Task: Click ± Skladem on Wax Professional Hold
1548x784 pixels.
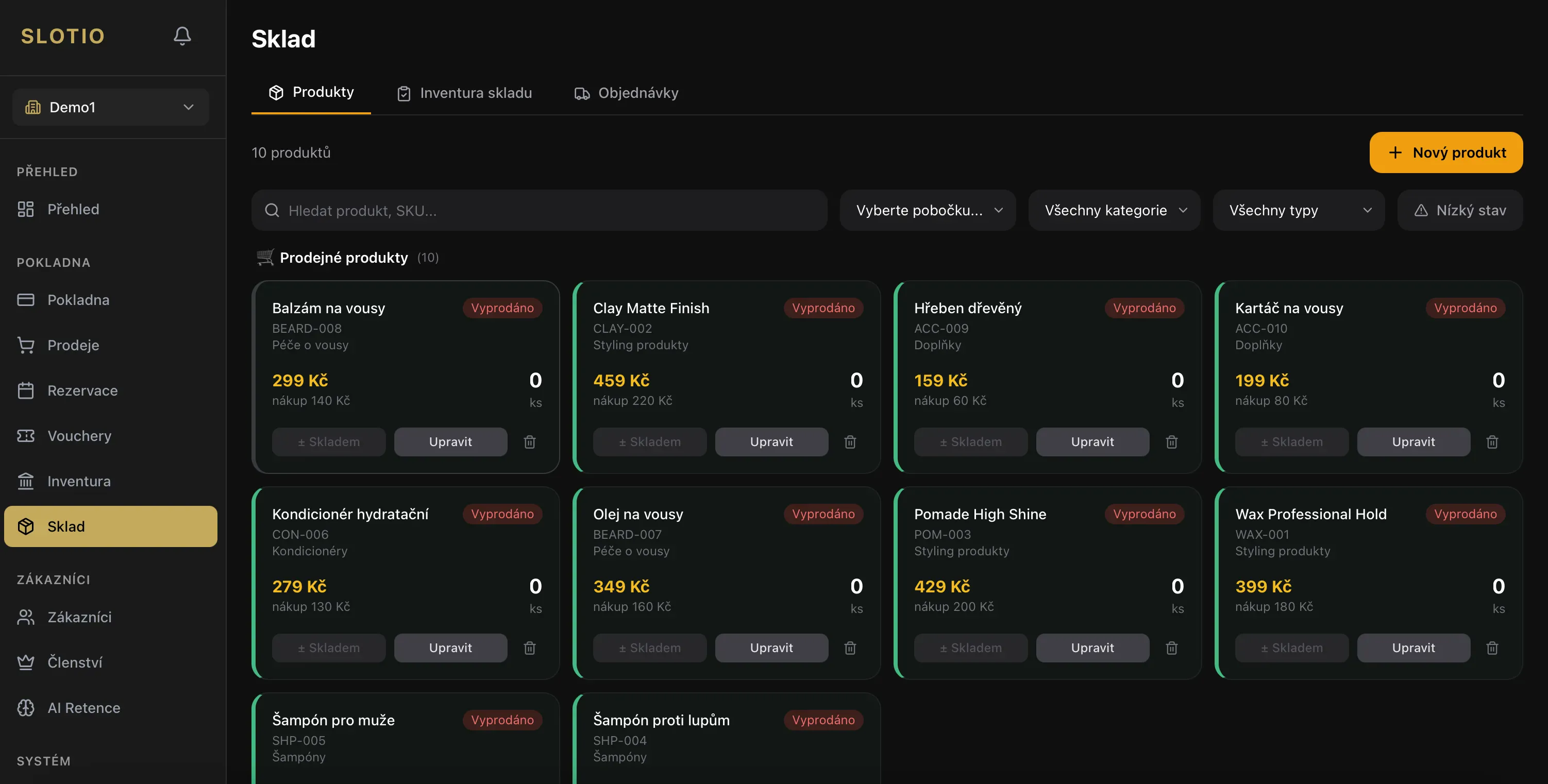Action: tap(1291, 648)
